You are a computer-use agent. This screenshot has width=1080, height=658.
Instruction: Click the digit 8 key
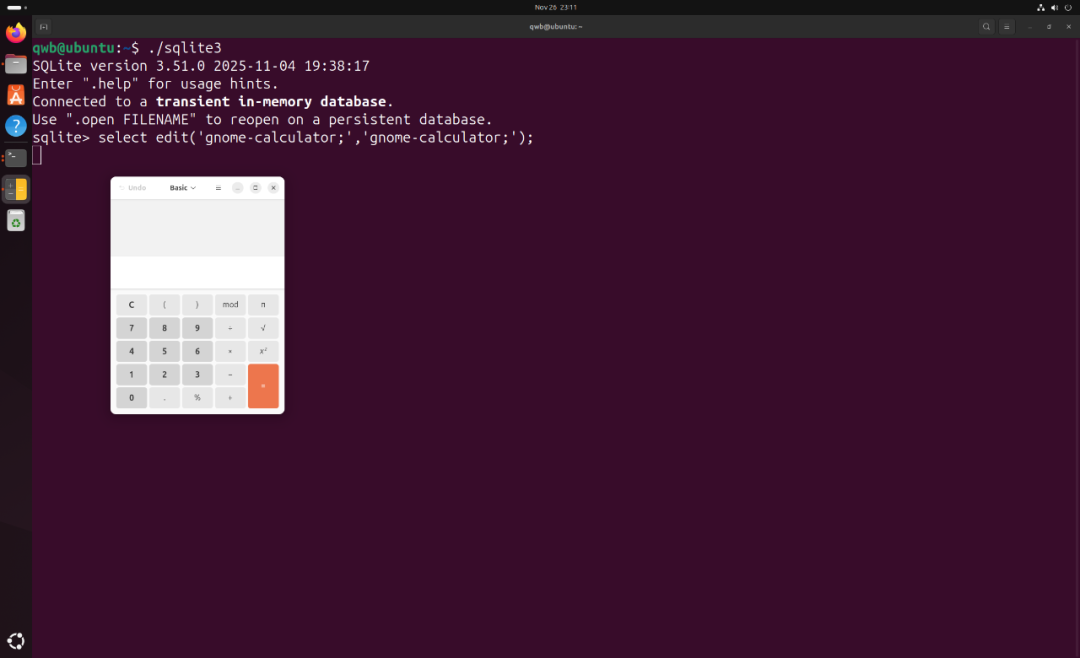(x=164, y=328)
